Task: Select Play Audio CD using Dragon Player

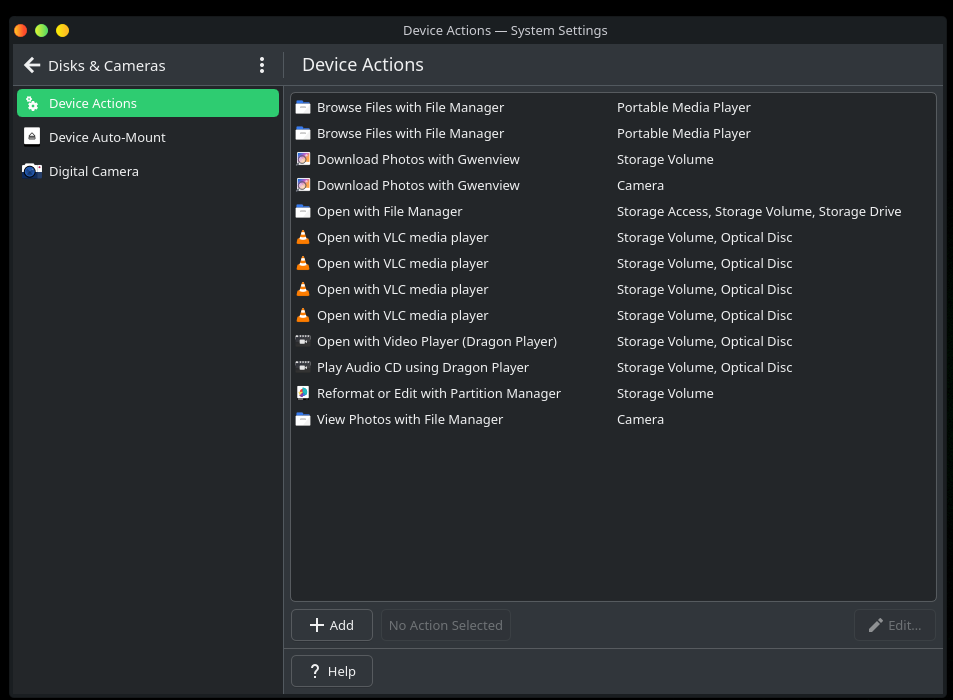Action: 422,367
